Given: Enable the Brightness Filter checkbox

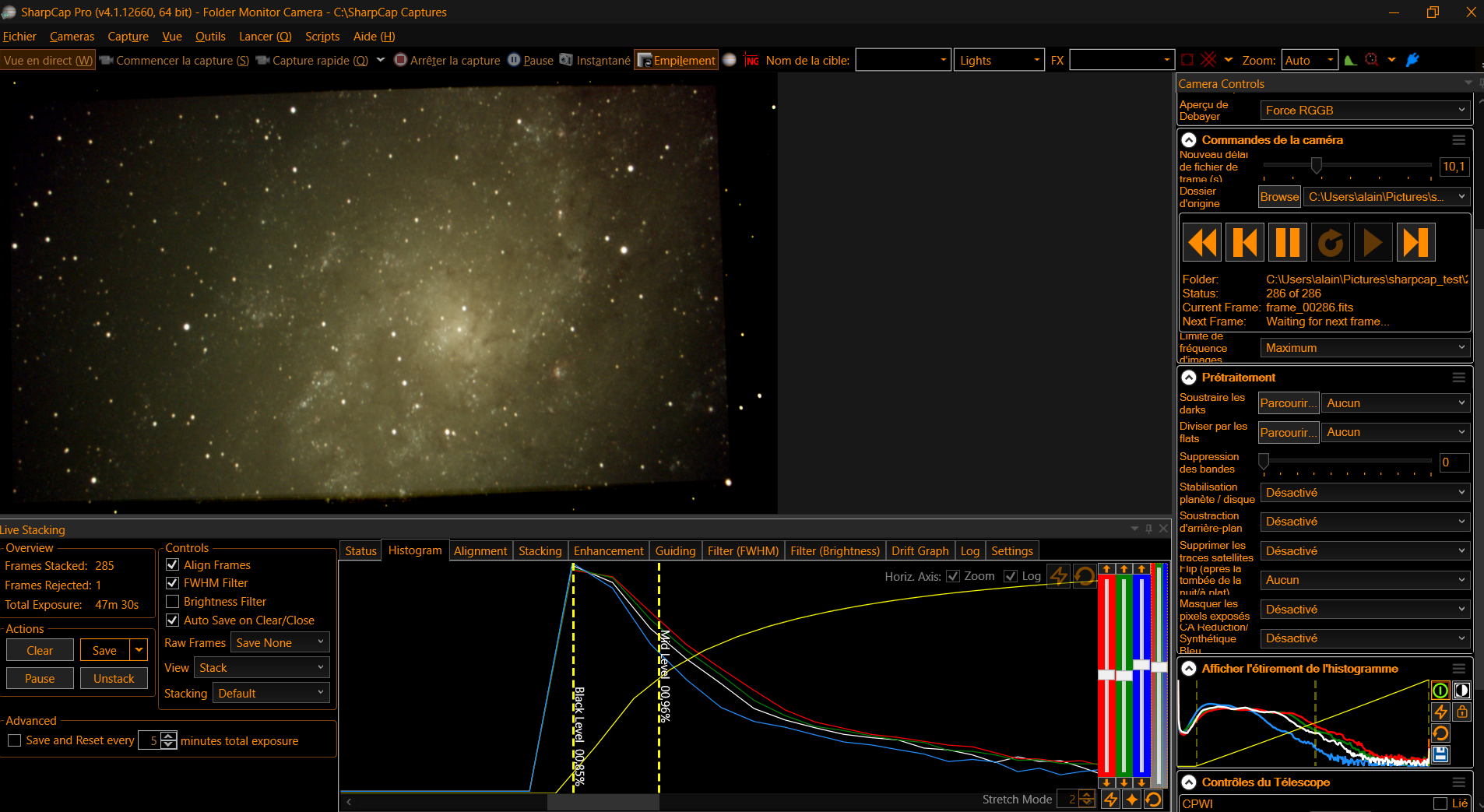Looking at the screenshot, I should [x=173, y=602].
